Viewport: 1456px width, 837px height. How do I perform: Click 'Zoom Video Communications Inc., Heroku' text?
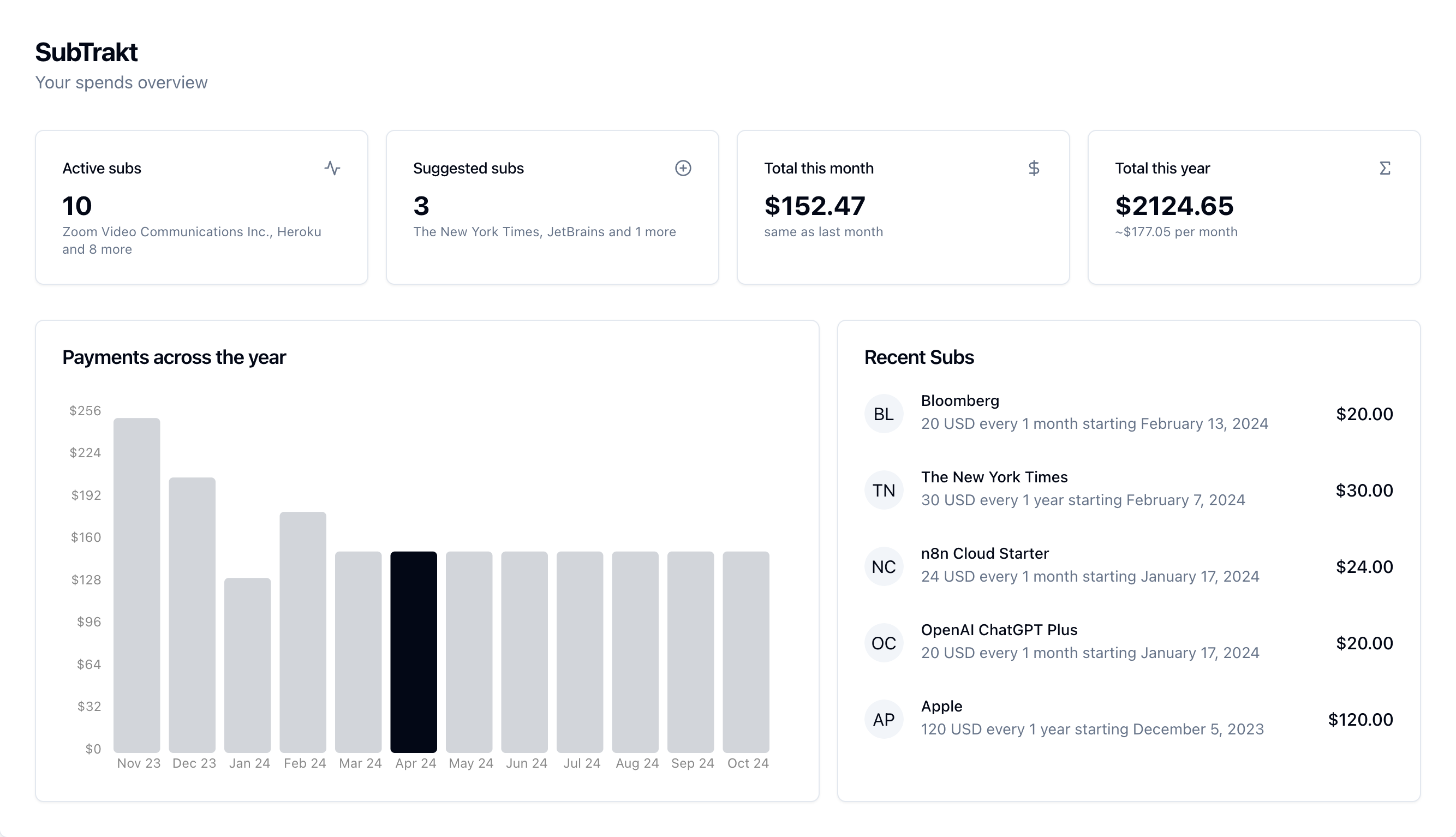click(x=192, y=232)
